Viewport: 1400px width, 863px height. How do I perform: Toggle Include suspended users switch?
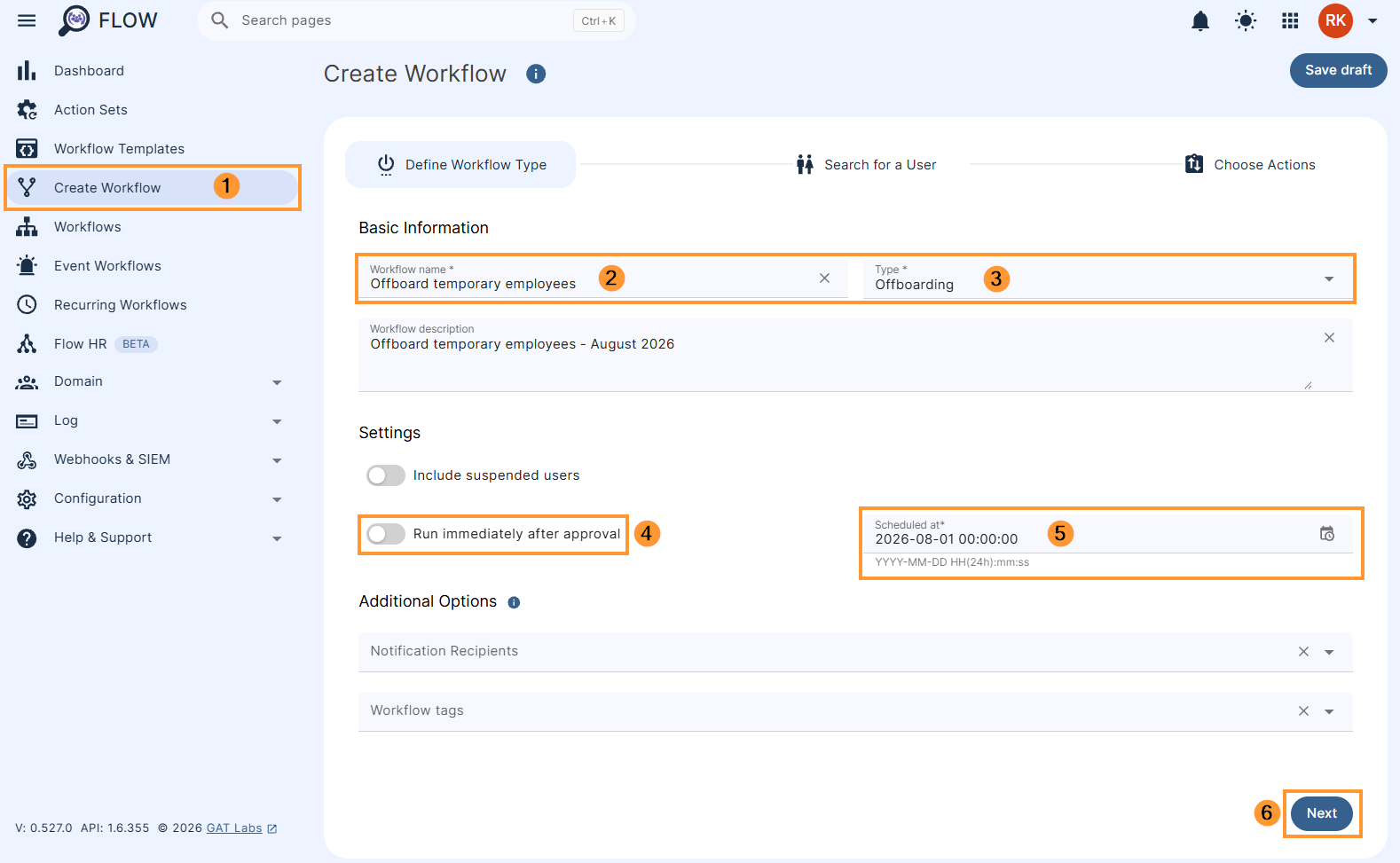click(x=386, y=475)
